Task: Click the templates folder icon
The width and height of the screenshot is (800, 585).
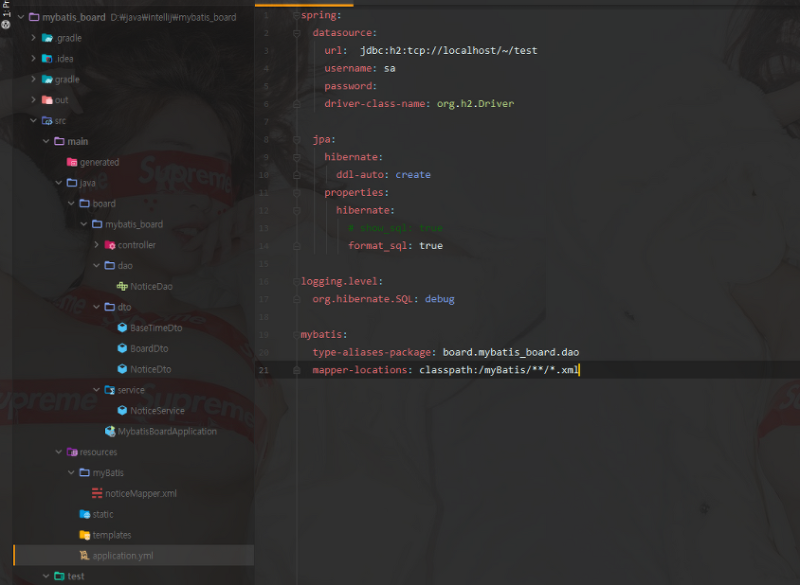Action: 84,535
